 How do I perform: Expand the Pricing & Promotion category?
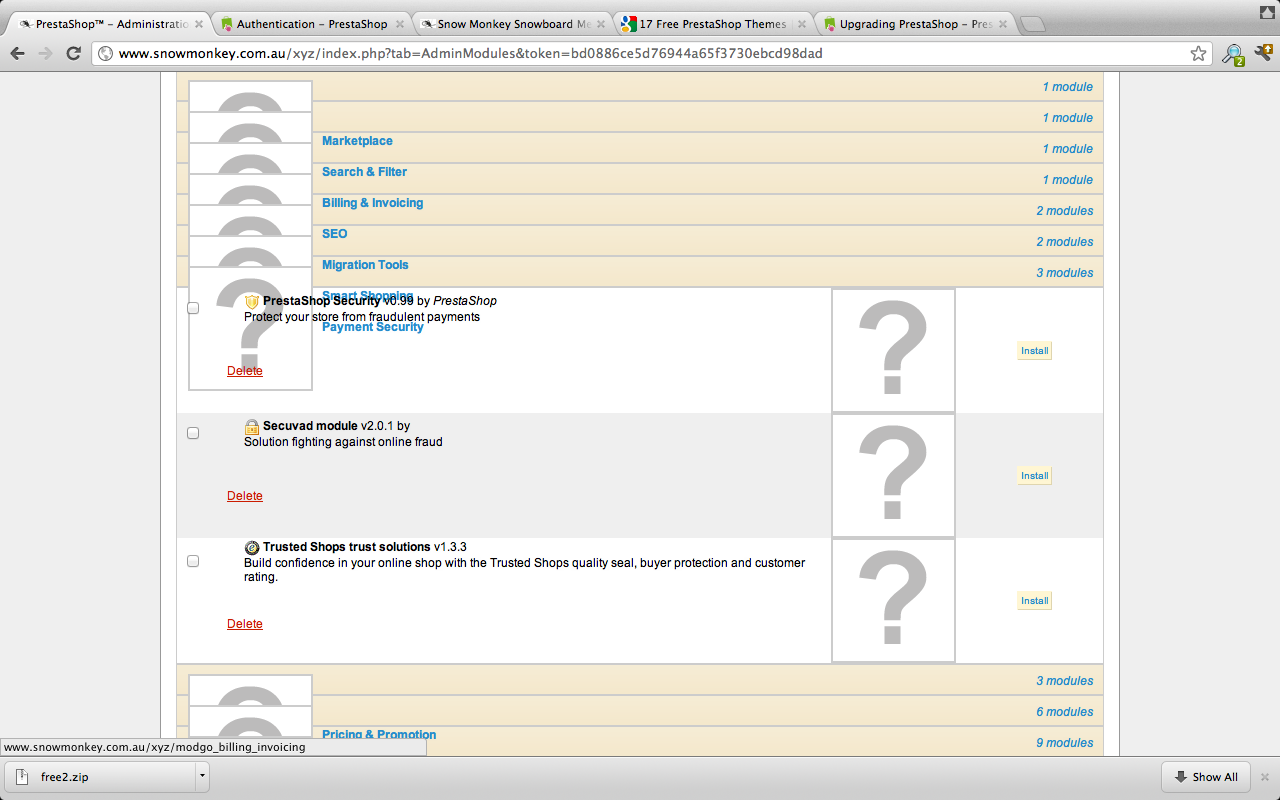tap(379, 735)
